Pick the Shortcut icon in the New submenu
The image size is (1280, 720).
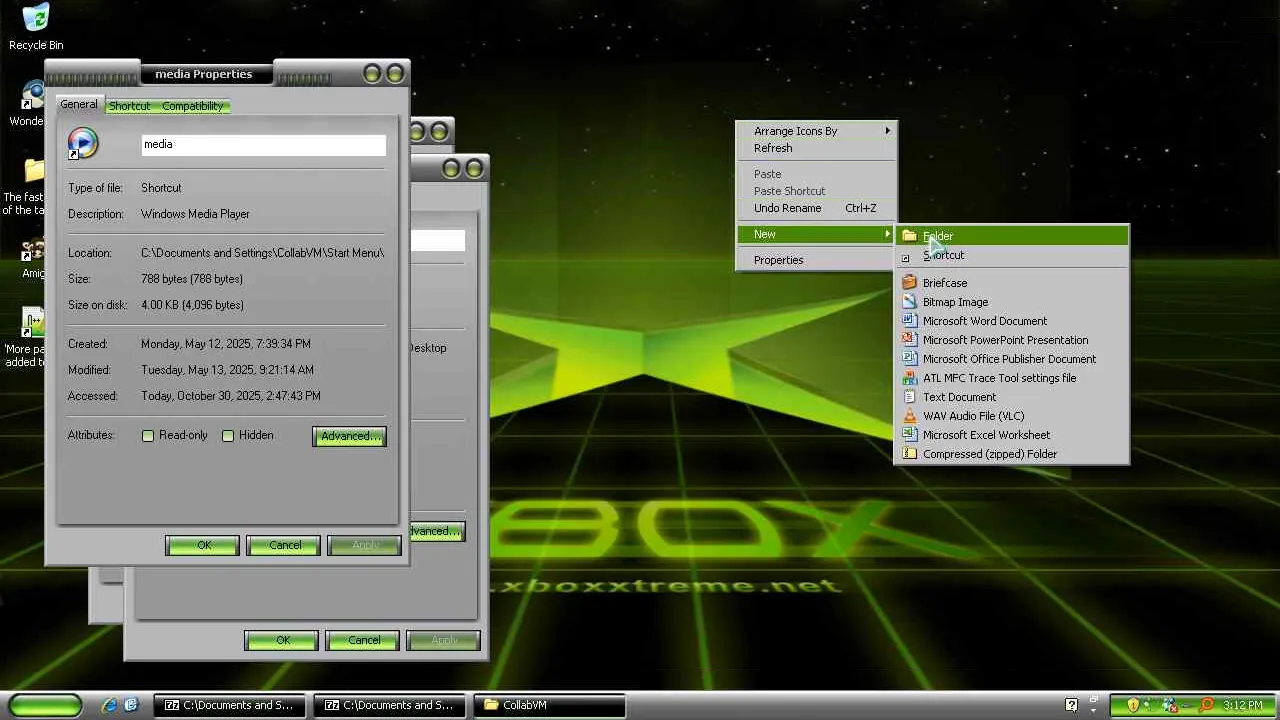[906, 257]
